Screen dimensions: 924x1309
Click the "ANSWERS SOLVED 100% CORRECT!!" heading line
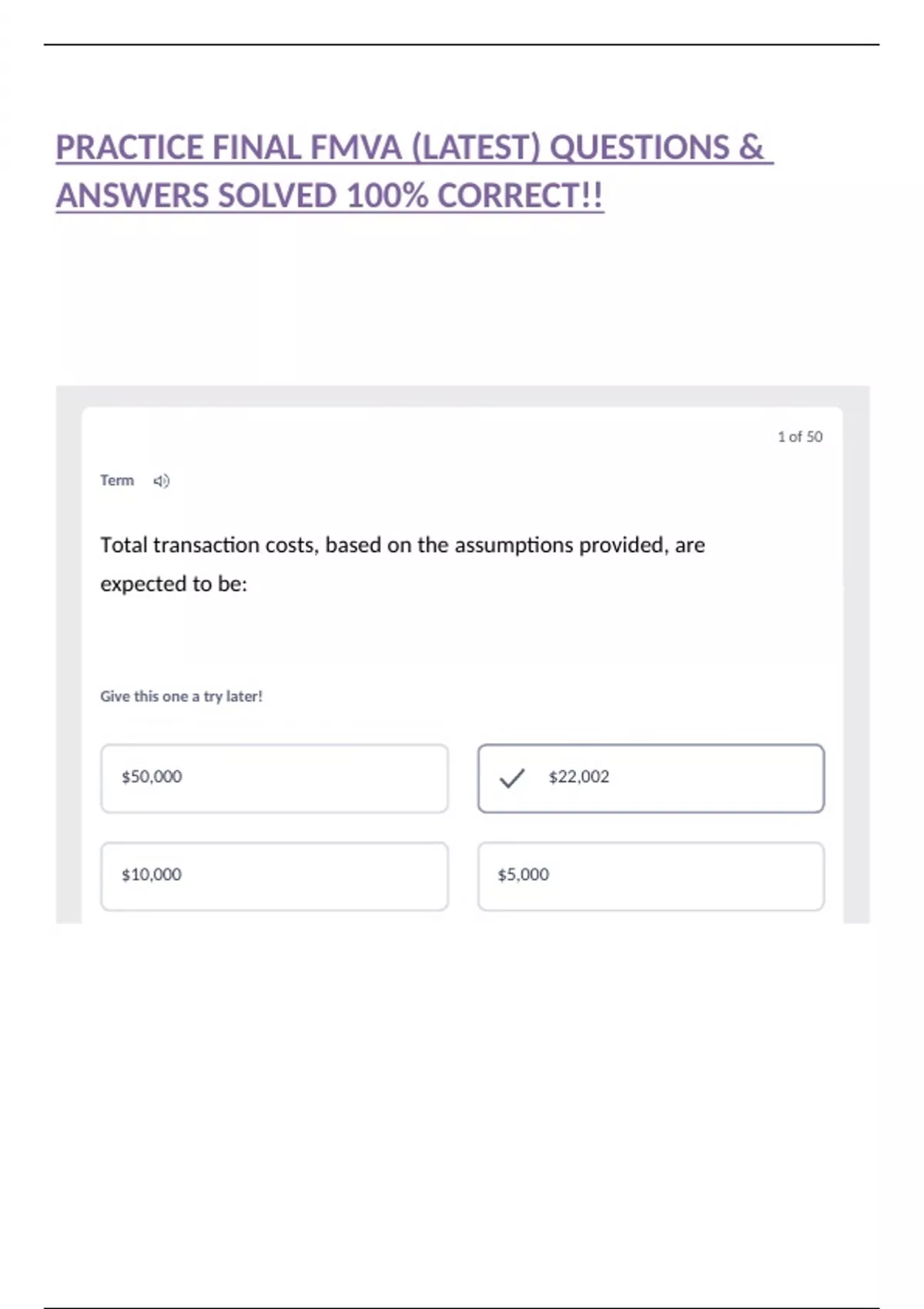coord(330,196)
